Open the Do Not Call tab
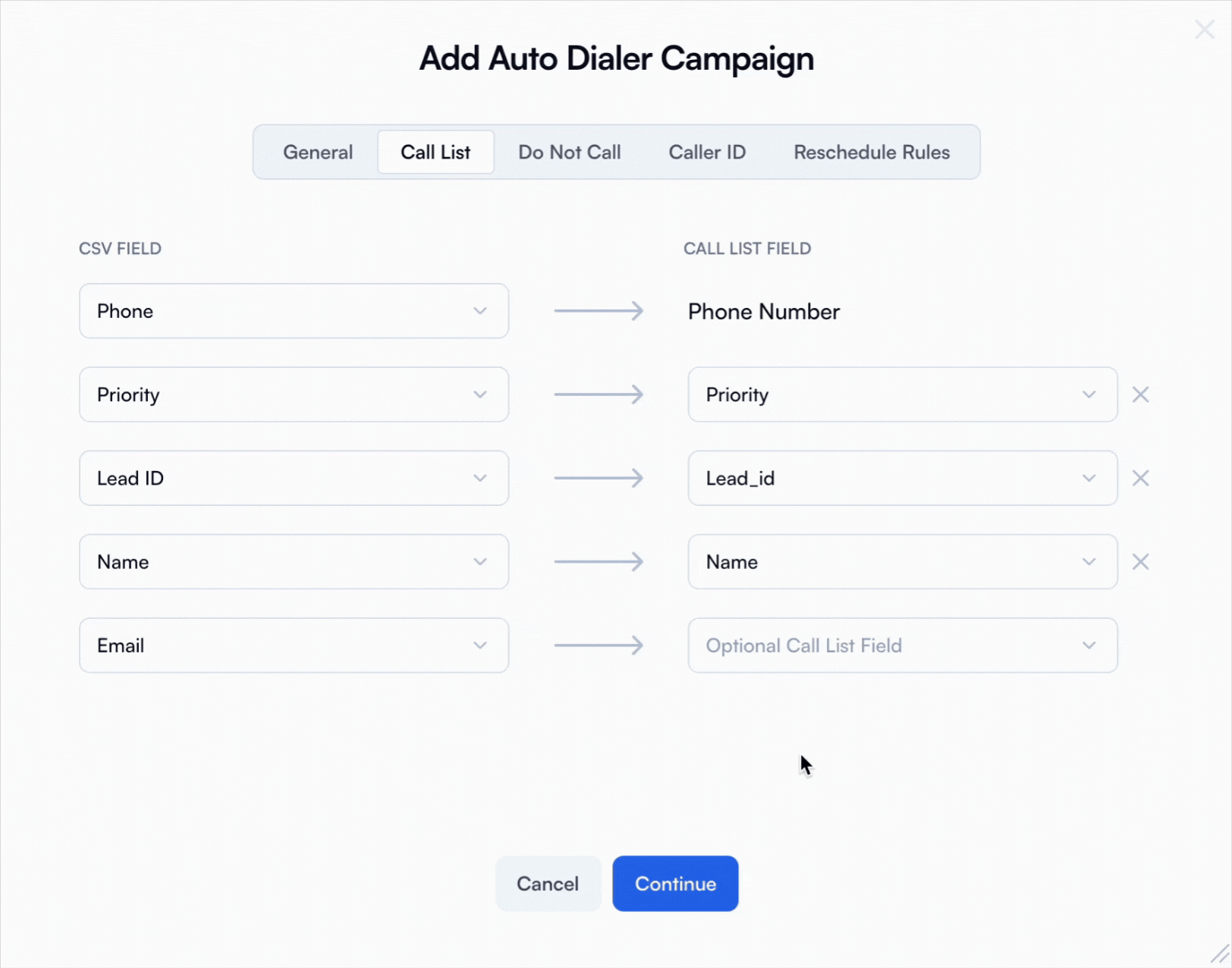The height and width of the screenshot is (968, 1232). click(x=569, y=152)
